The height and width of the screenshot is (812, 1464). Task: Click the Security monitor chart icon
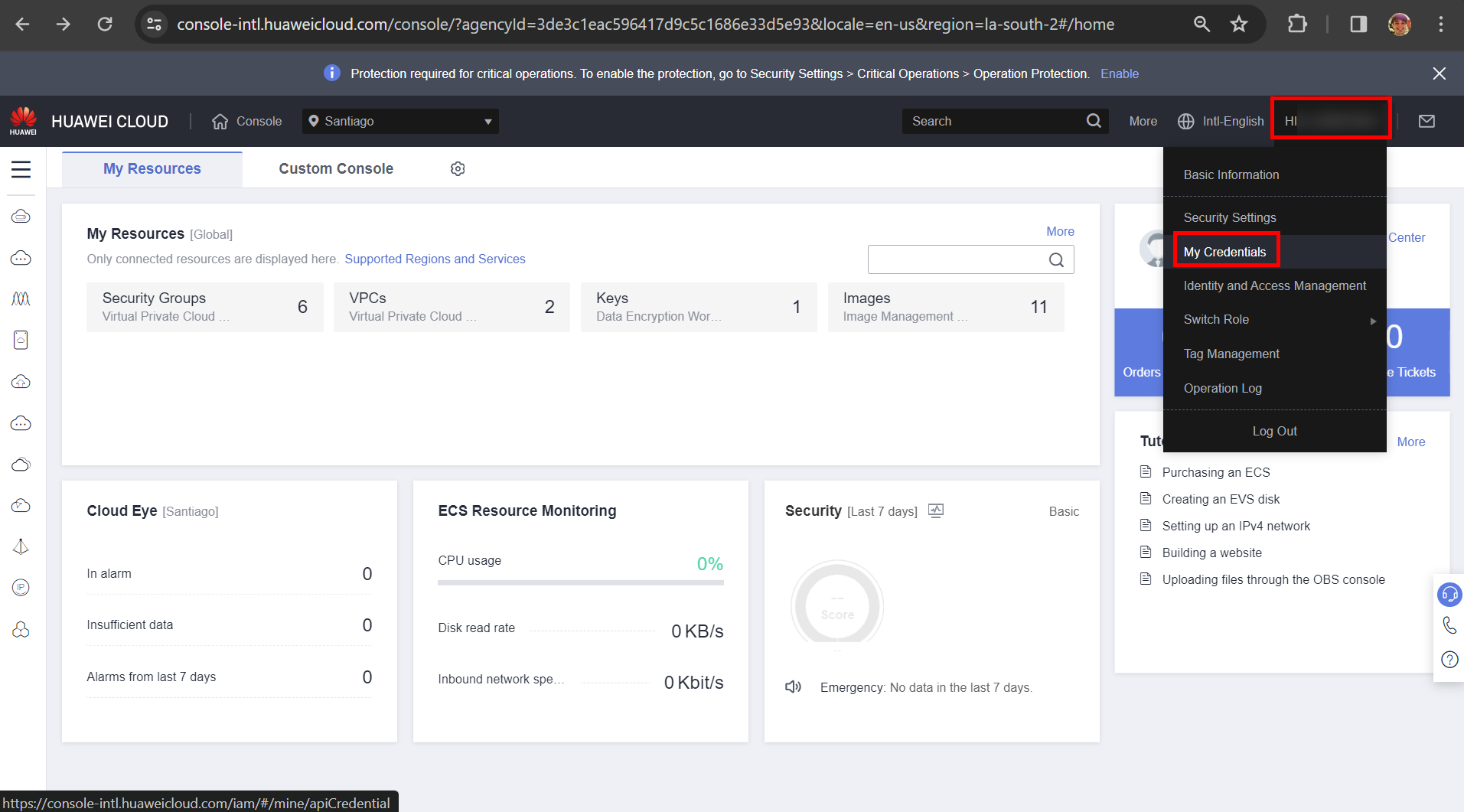pyautogui.click(x=935, y=510)
